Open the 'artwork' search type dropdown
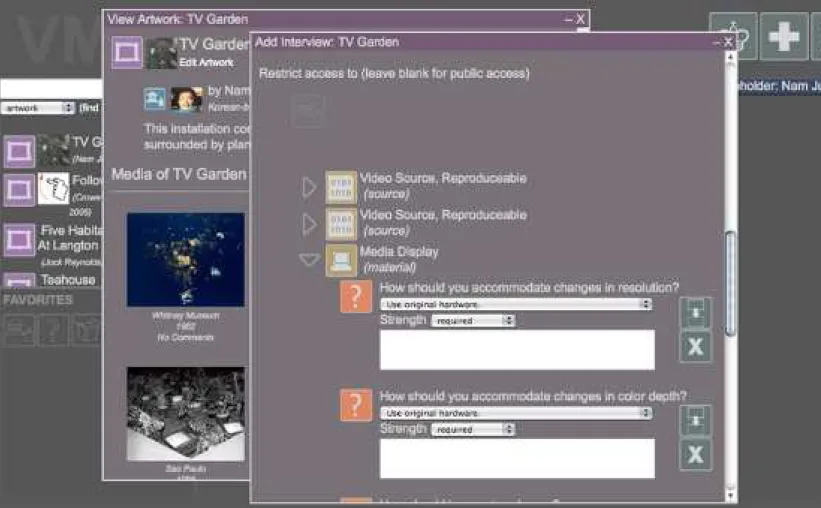The width and height of the screenshot is (821, 508). (38, 108)
